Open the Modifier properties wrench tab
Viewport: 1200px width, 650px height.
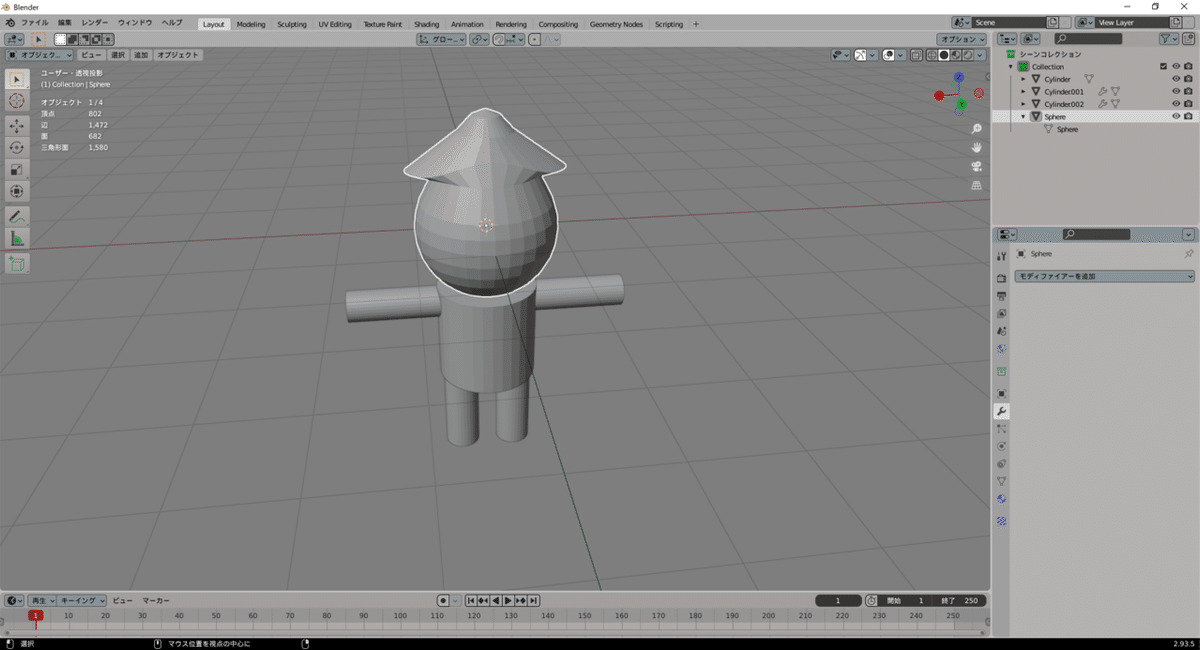coord(1001,411)
